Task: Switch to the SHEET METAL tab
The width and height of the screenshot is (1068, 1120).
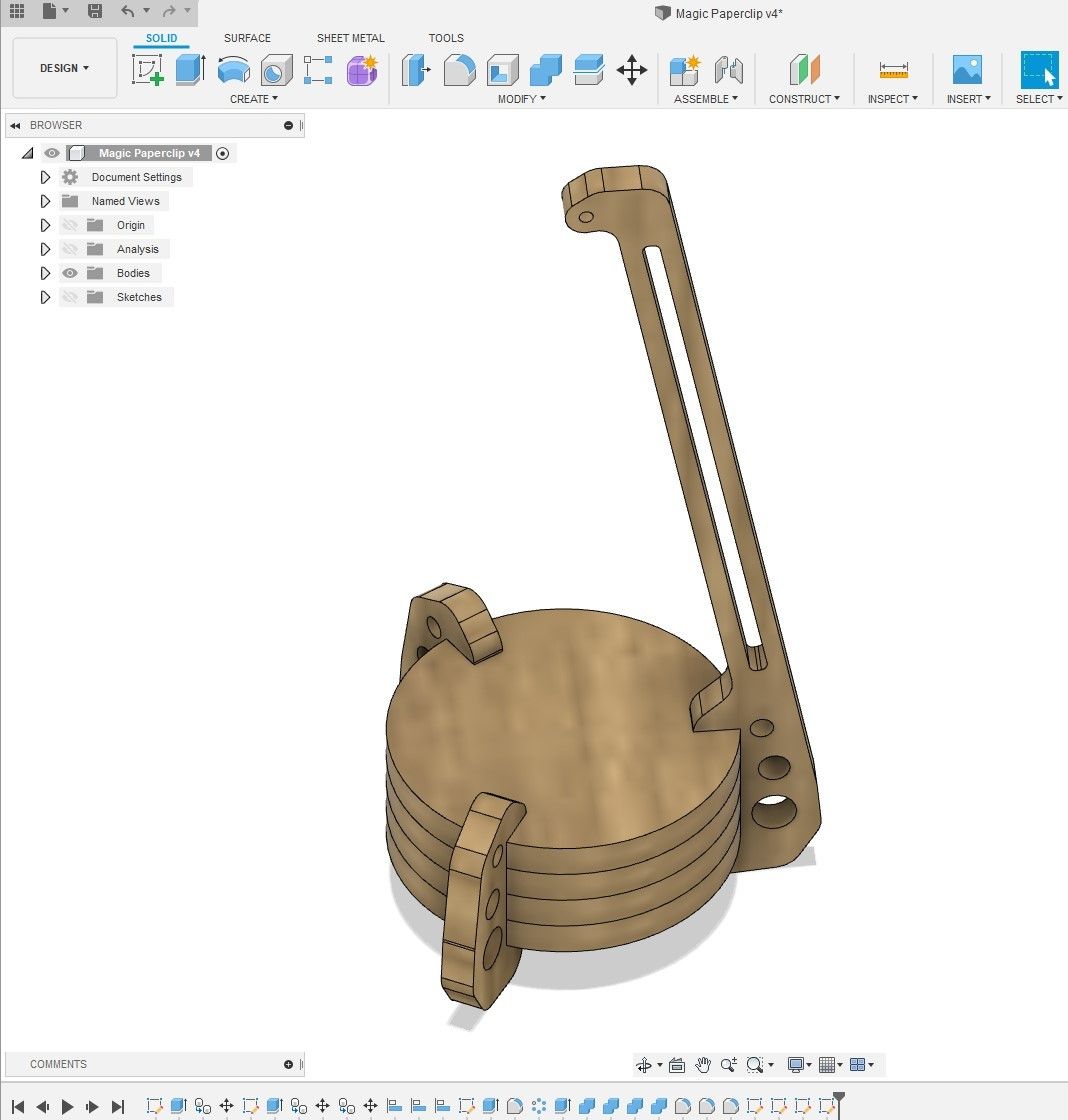Action: click(350, 38)
